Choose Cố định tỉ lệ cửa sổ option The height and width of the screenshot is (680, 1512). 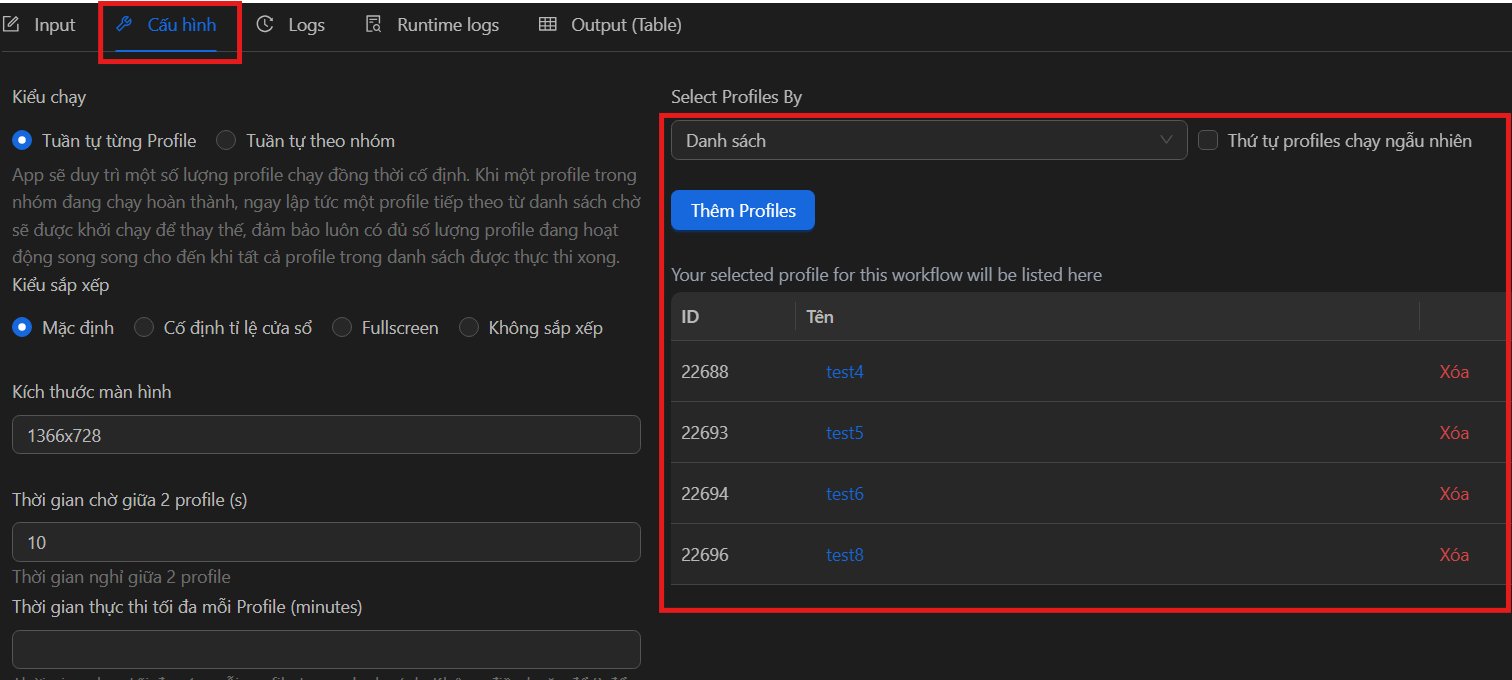144,328
